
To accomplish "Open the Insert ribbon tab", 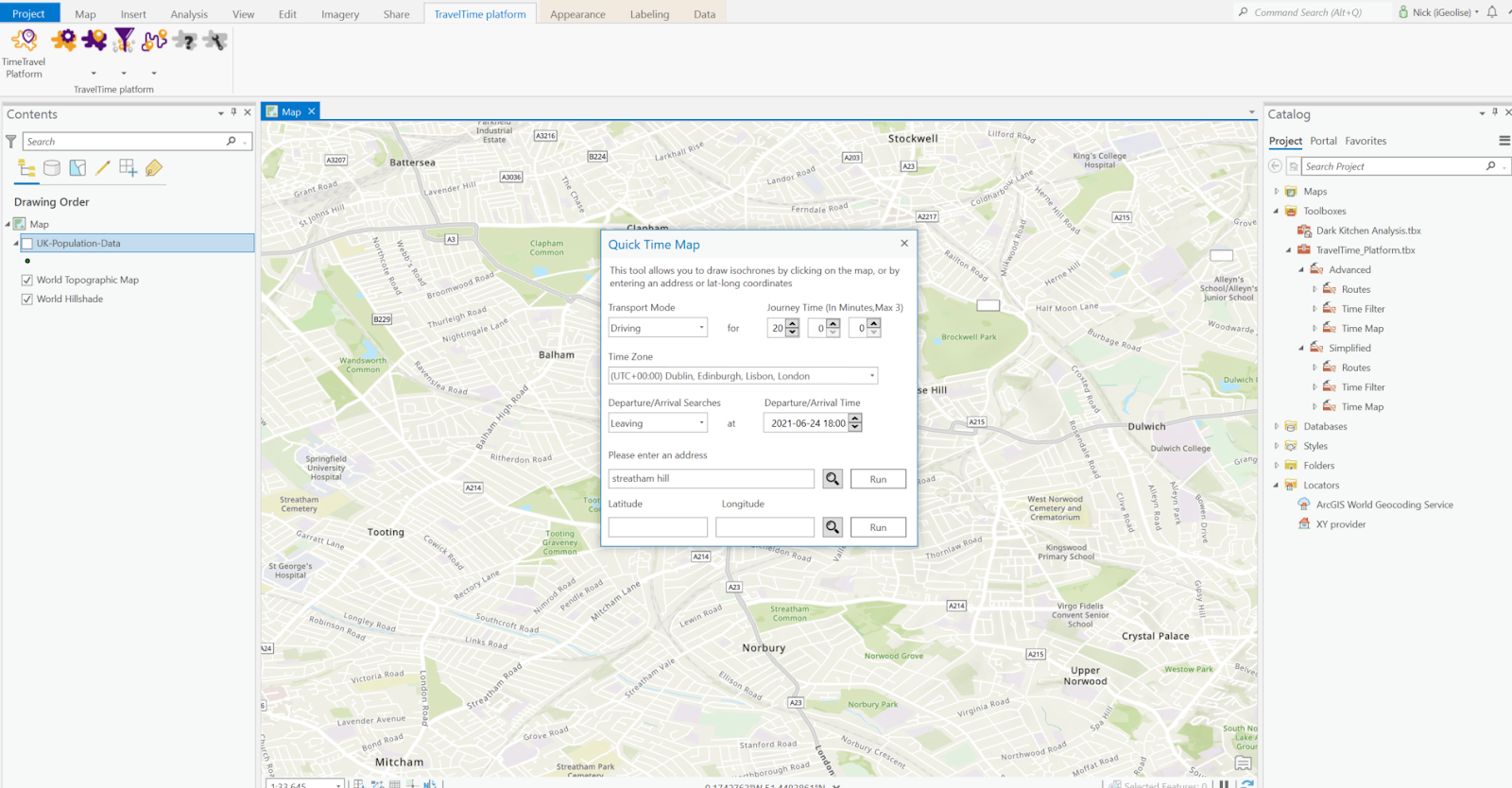I will [133, 14].
